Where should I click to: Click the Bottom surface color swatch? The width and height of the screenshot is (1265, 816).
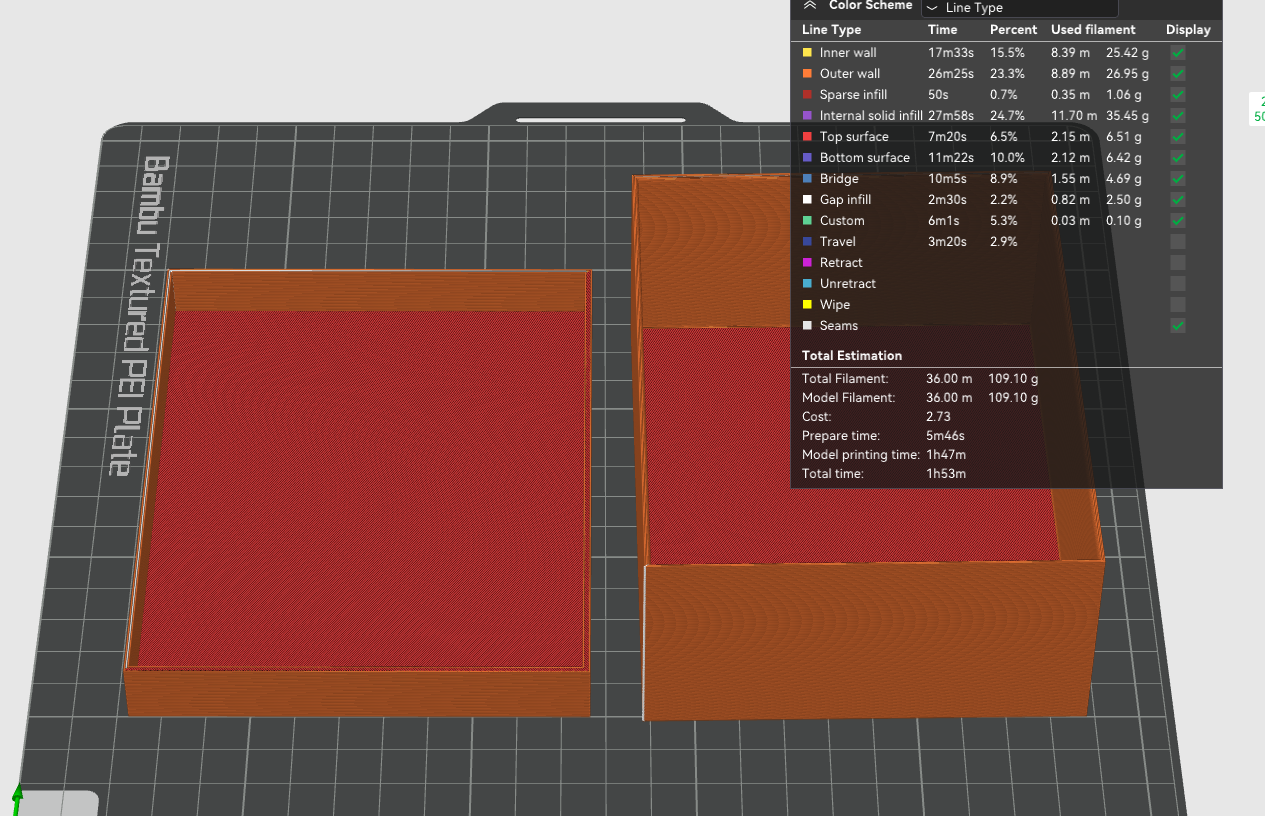807,157
